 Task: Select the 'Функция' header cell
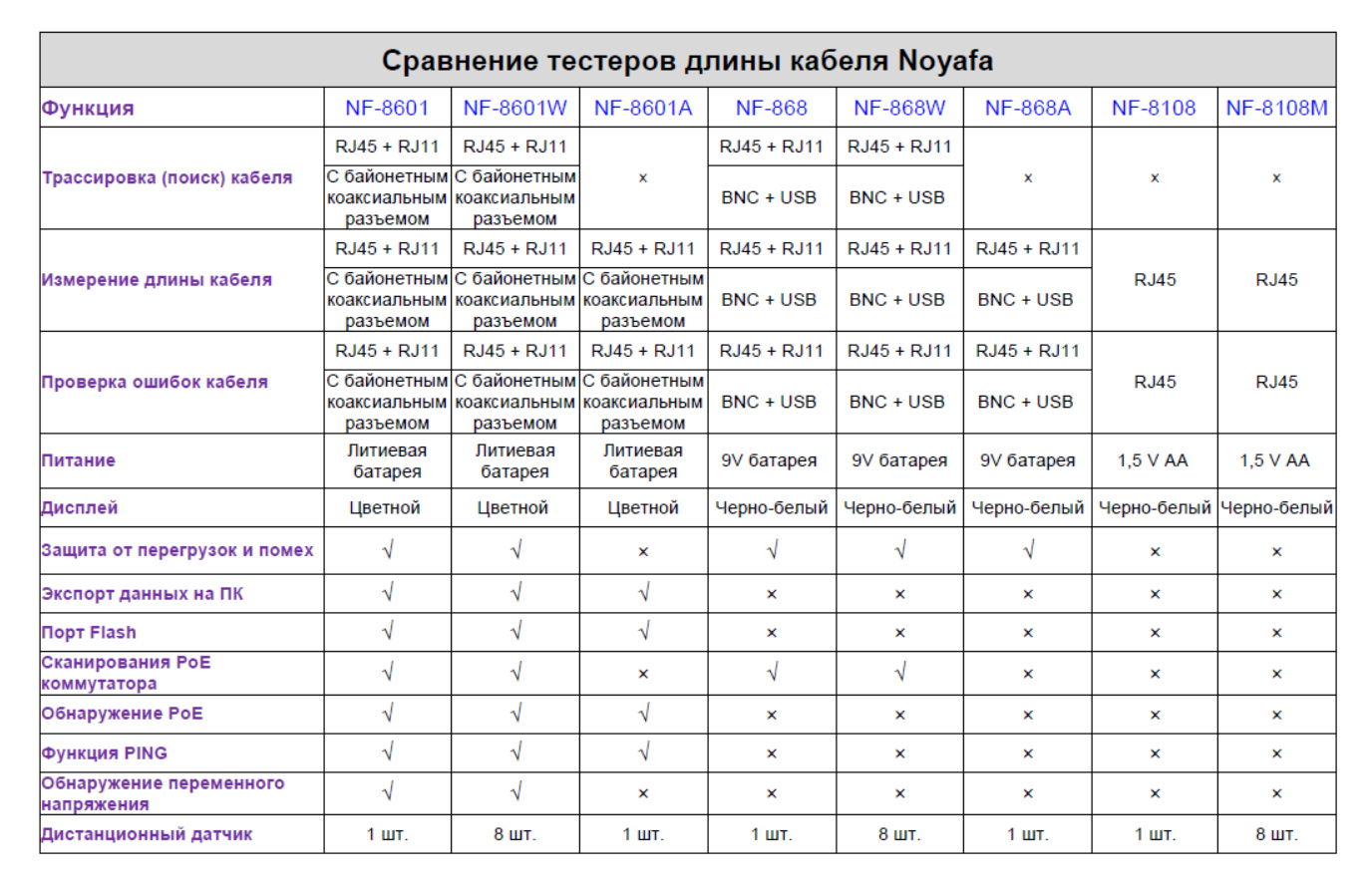pyautogui.click(x=88, y=109)
